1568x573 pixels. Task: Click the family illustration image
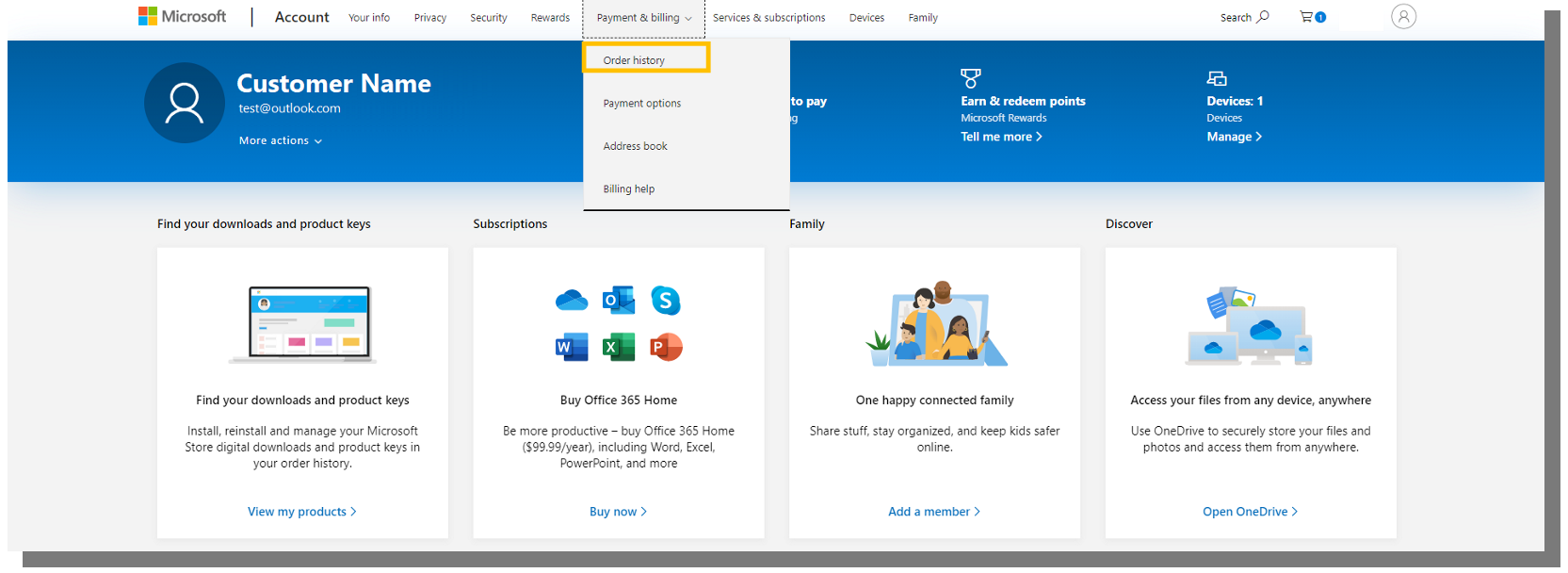(935, 323)
